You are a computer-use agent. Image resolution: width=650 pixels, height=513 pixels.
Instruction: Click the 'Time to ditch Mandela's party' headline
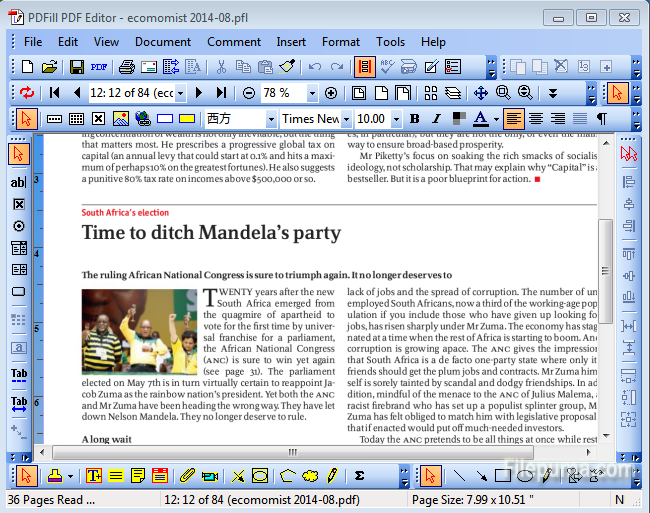211,234
